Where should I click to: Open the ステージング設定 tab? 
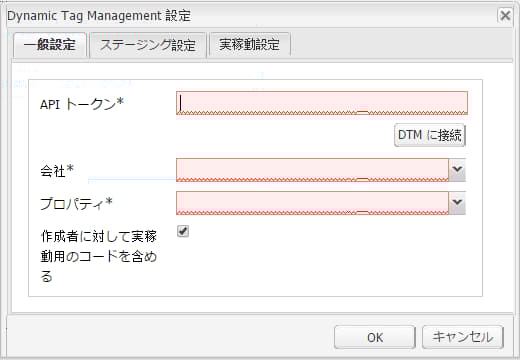coord(148,45)
